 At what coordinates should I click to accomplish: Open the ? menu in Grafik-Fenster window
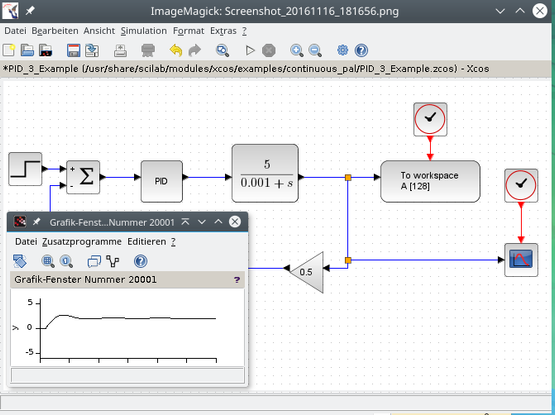(x=173, y=241)
